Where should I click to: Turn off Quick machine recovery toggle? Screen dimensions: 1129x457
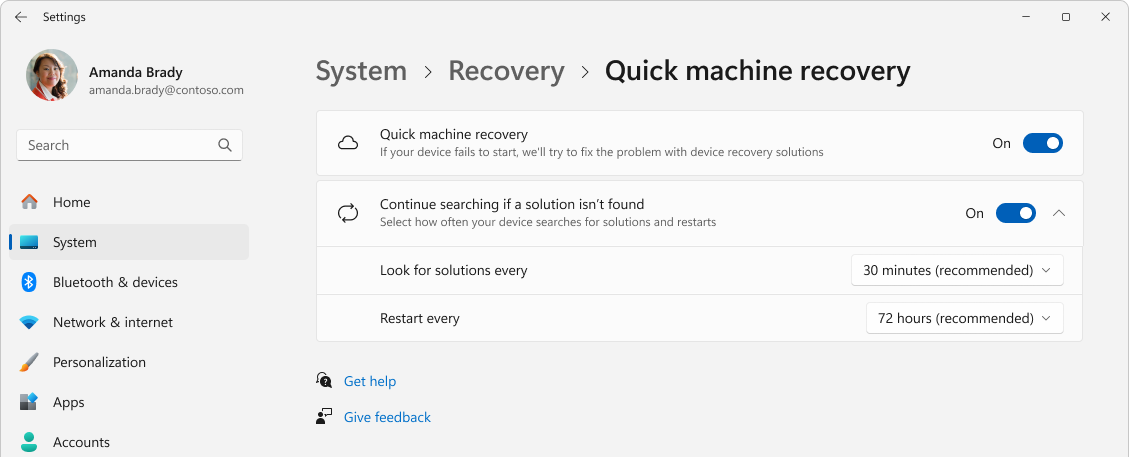pos(1043,143)
